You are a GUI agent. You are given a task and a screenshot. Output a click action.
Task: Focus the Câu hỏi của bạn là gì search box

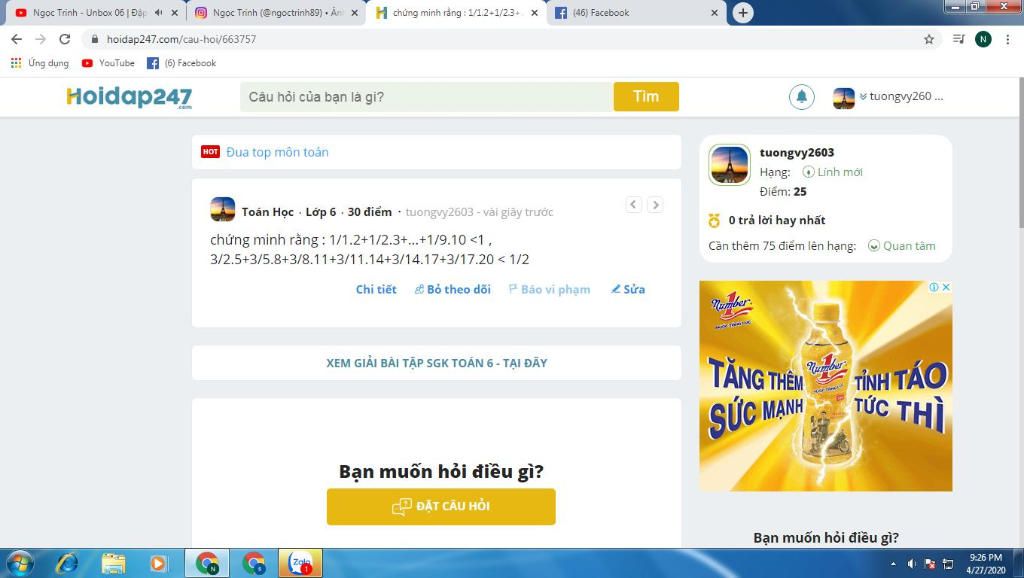pyautogui.click(x=426, y=97)
